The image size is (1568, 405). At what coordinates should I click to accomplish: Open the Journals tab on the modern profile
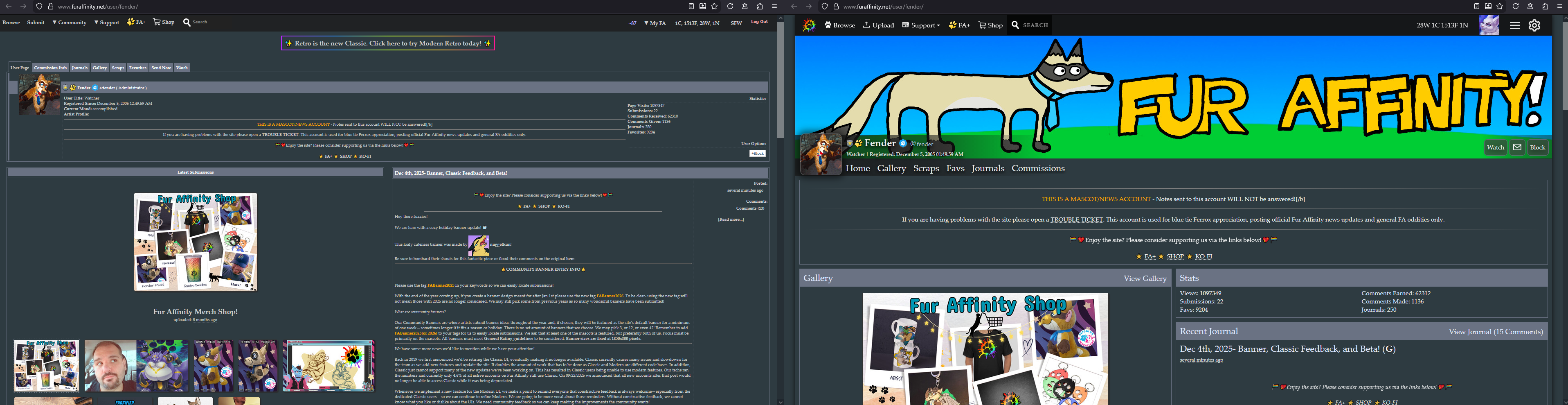click(988, 168)
